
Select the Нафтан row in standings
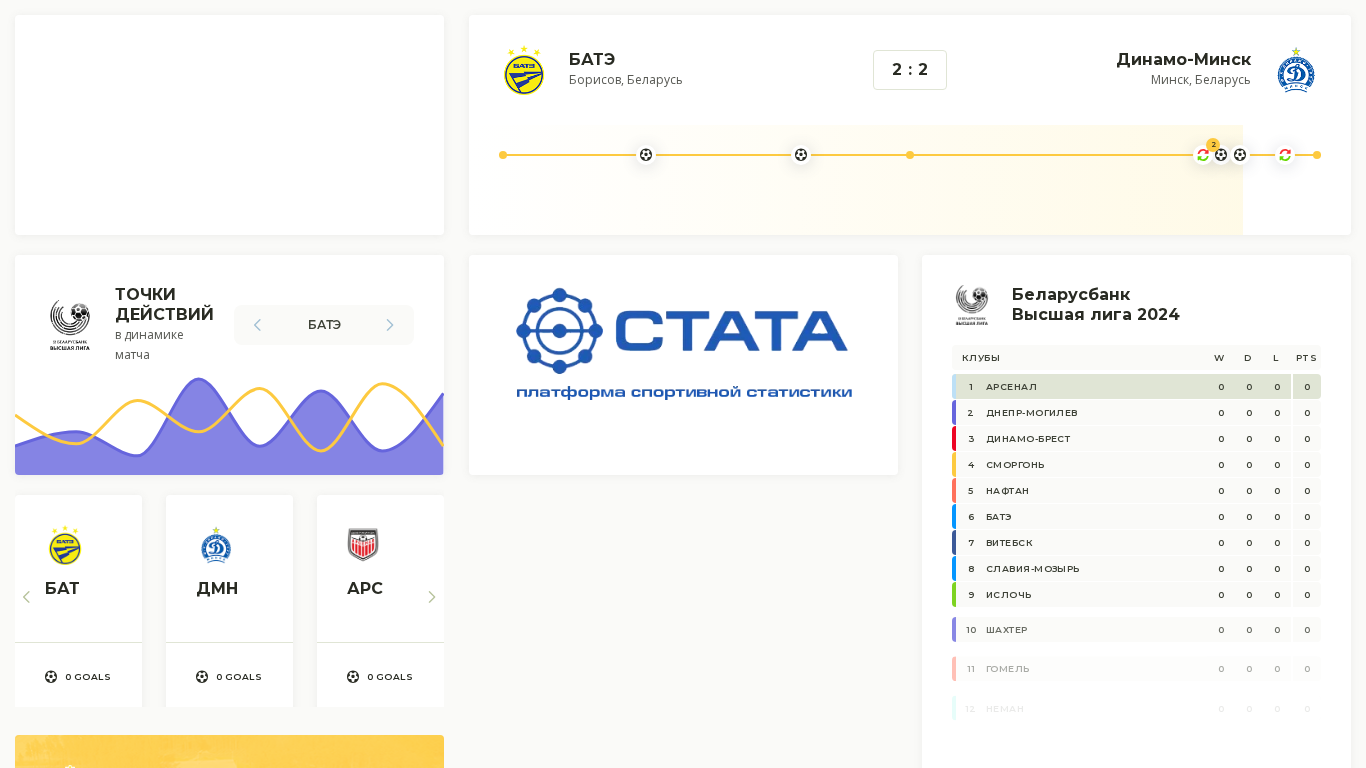click(1136, 491)
